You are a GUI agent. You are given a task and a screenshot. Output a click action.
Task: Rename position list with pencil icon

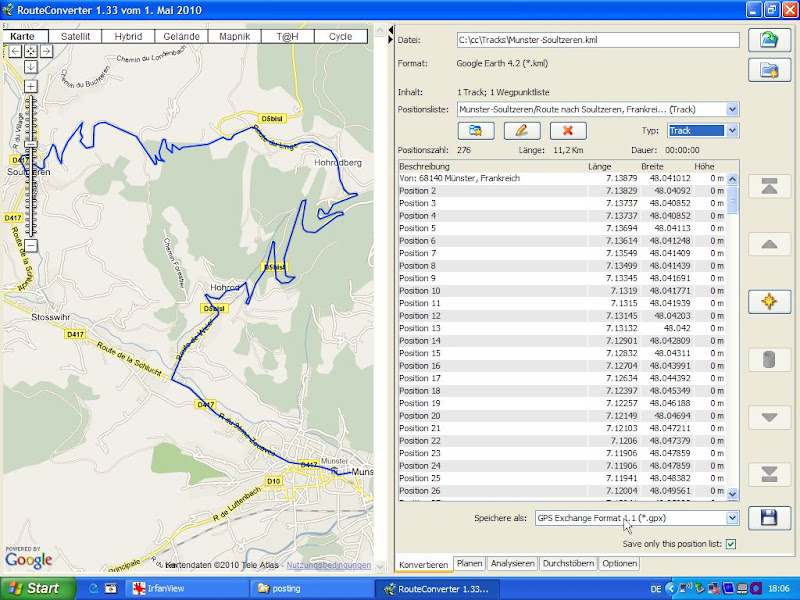point(522,131)
